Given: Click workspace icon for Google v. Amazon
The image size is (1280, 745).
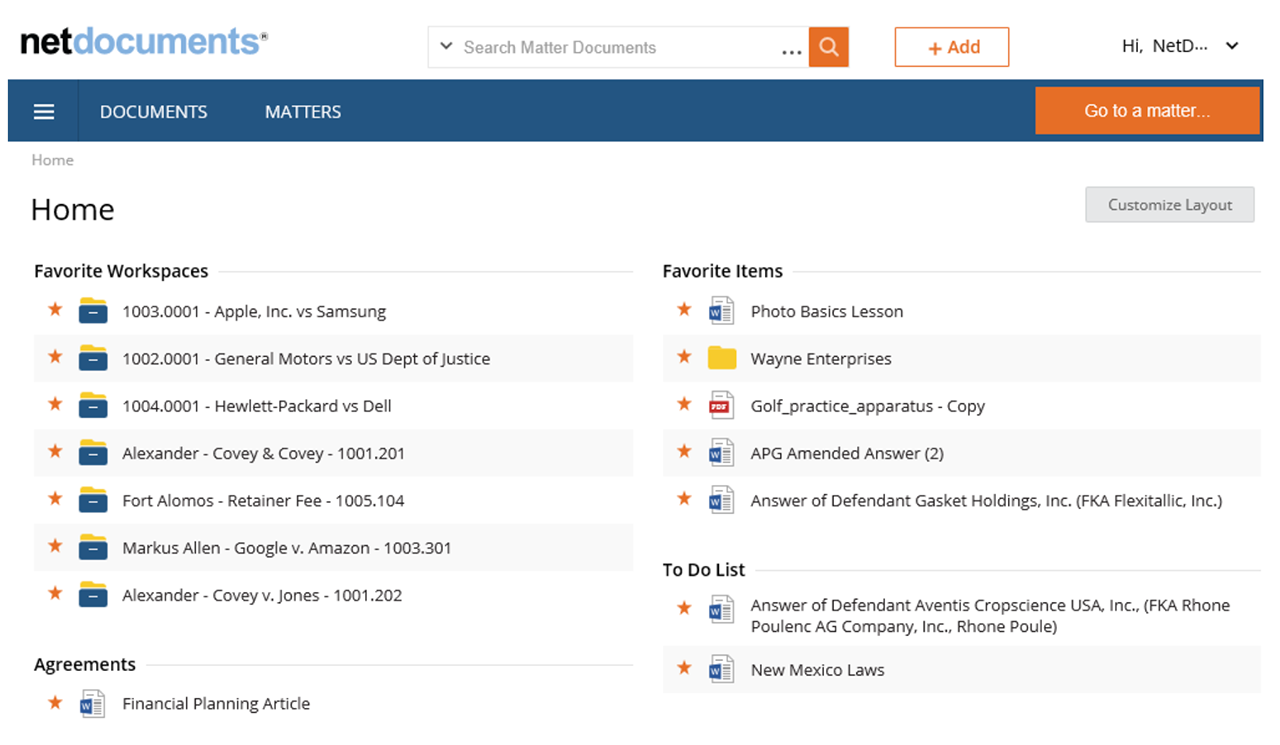Looking at the screenshot, I should 93,547.
